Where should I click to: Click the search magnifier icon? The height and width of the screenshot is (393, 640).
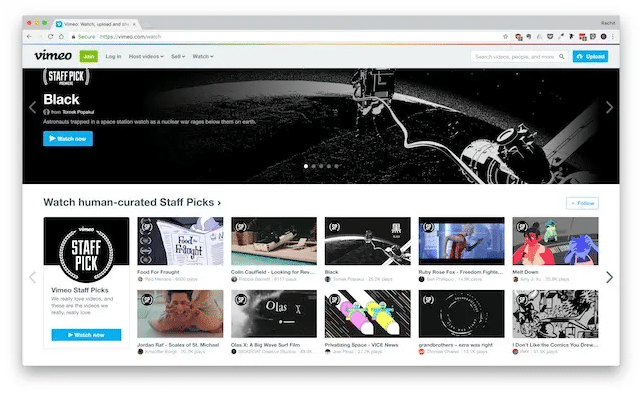(562, 56)
